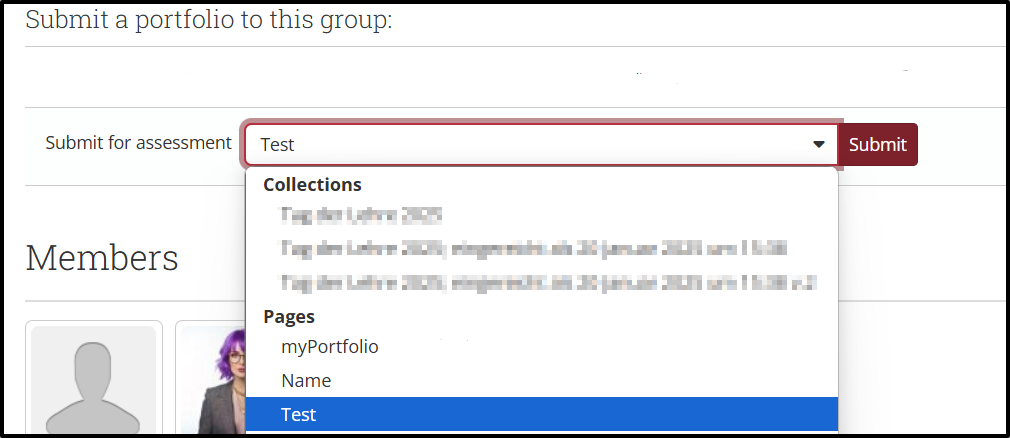The height and width of the screenshot is (438, 1010).
Task: Choose the 'Name' page option
Action: click(x=306, y=380)
